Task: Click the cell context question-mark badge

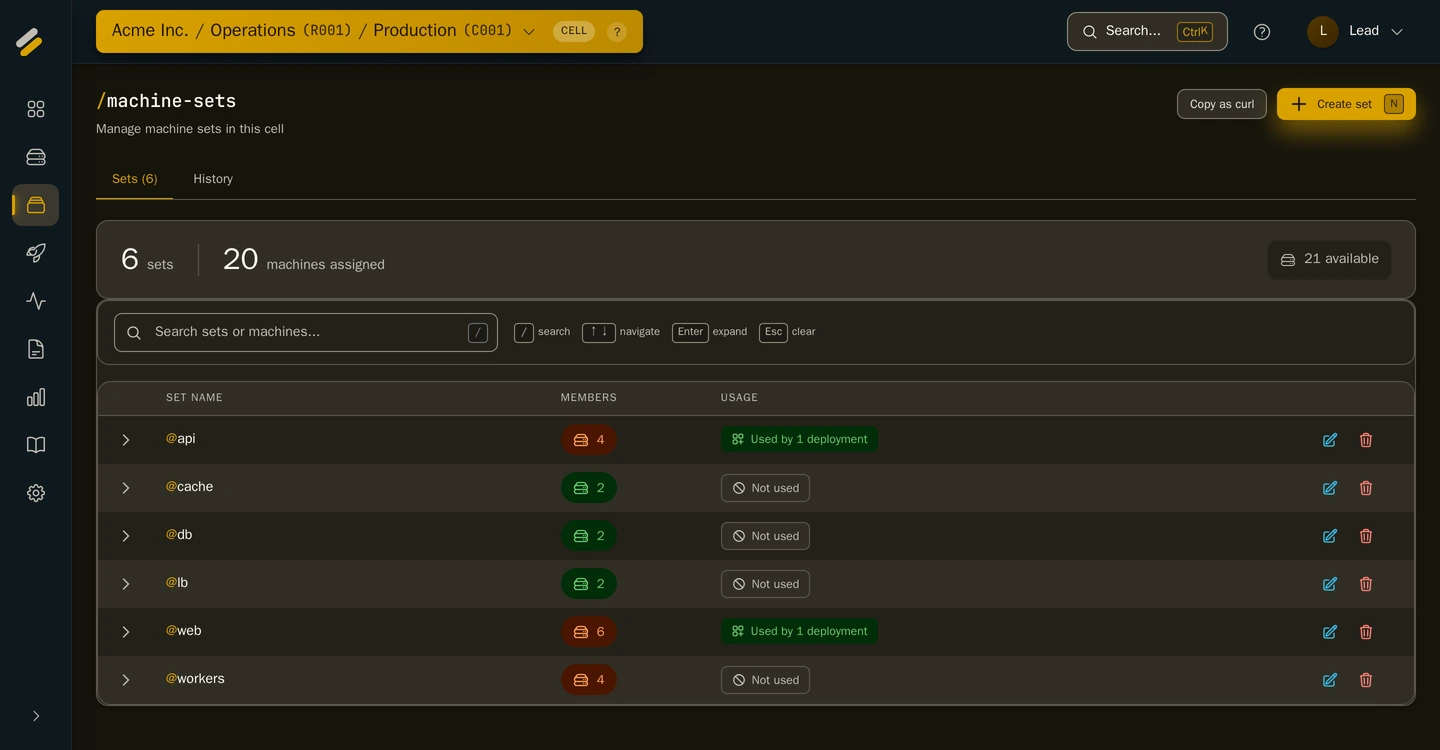Action: click(617, 31)
